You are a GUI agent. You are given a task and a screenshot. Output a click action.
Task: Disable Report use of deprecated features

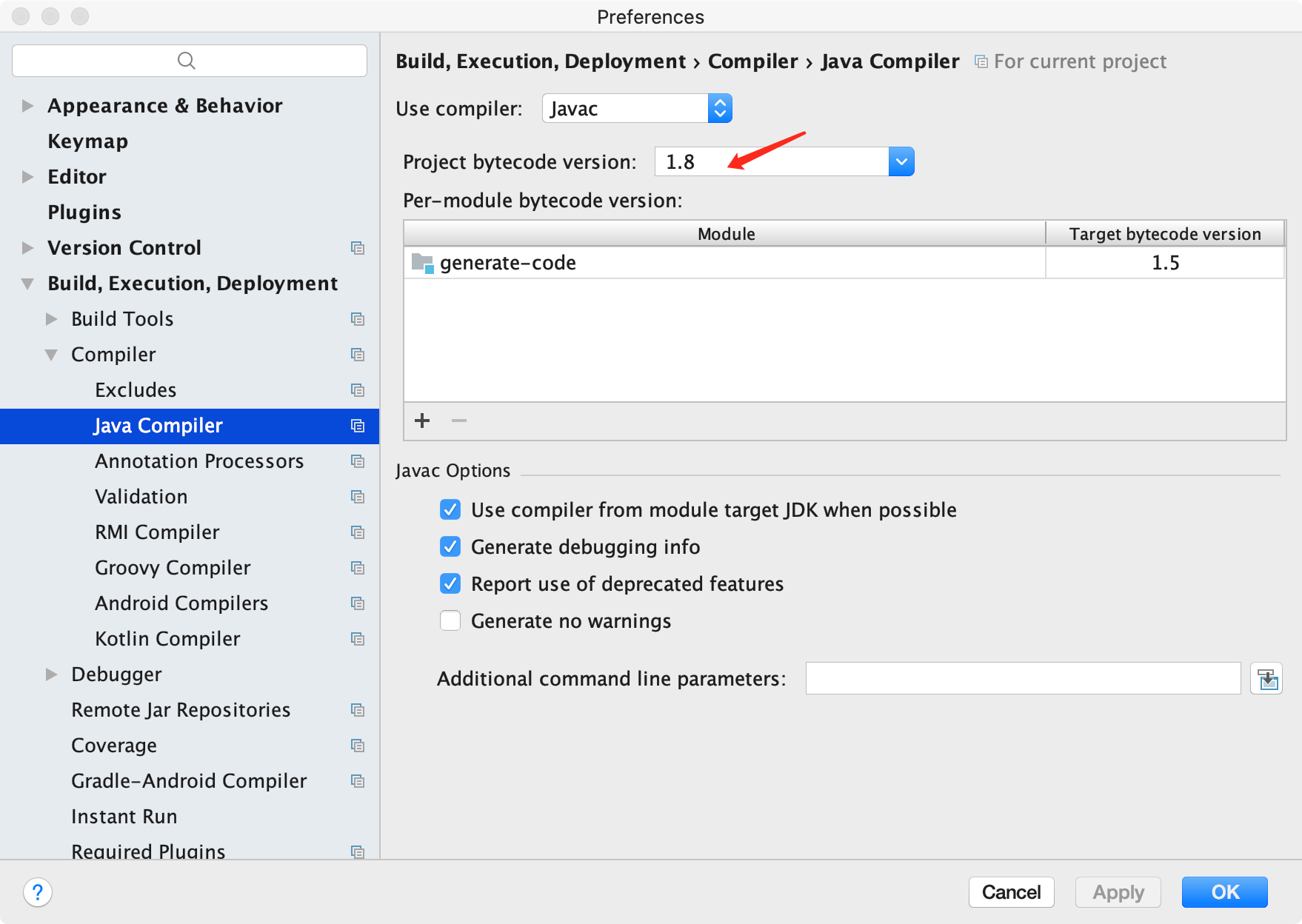click(x=450, y=583)
